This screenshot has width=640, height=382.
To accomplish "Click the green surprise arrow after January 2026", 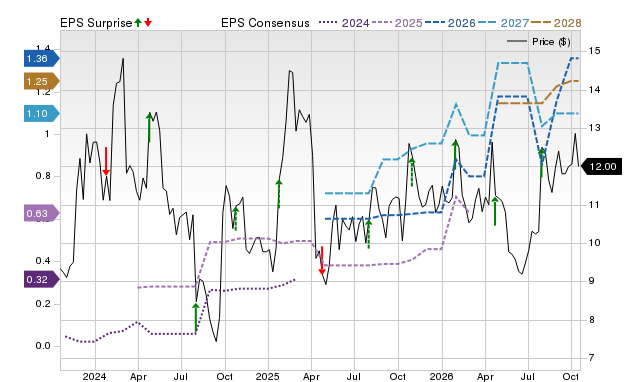I will (455, 155).
